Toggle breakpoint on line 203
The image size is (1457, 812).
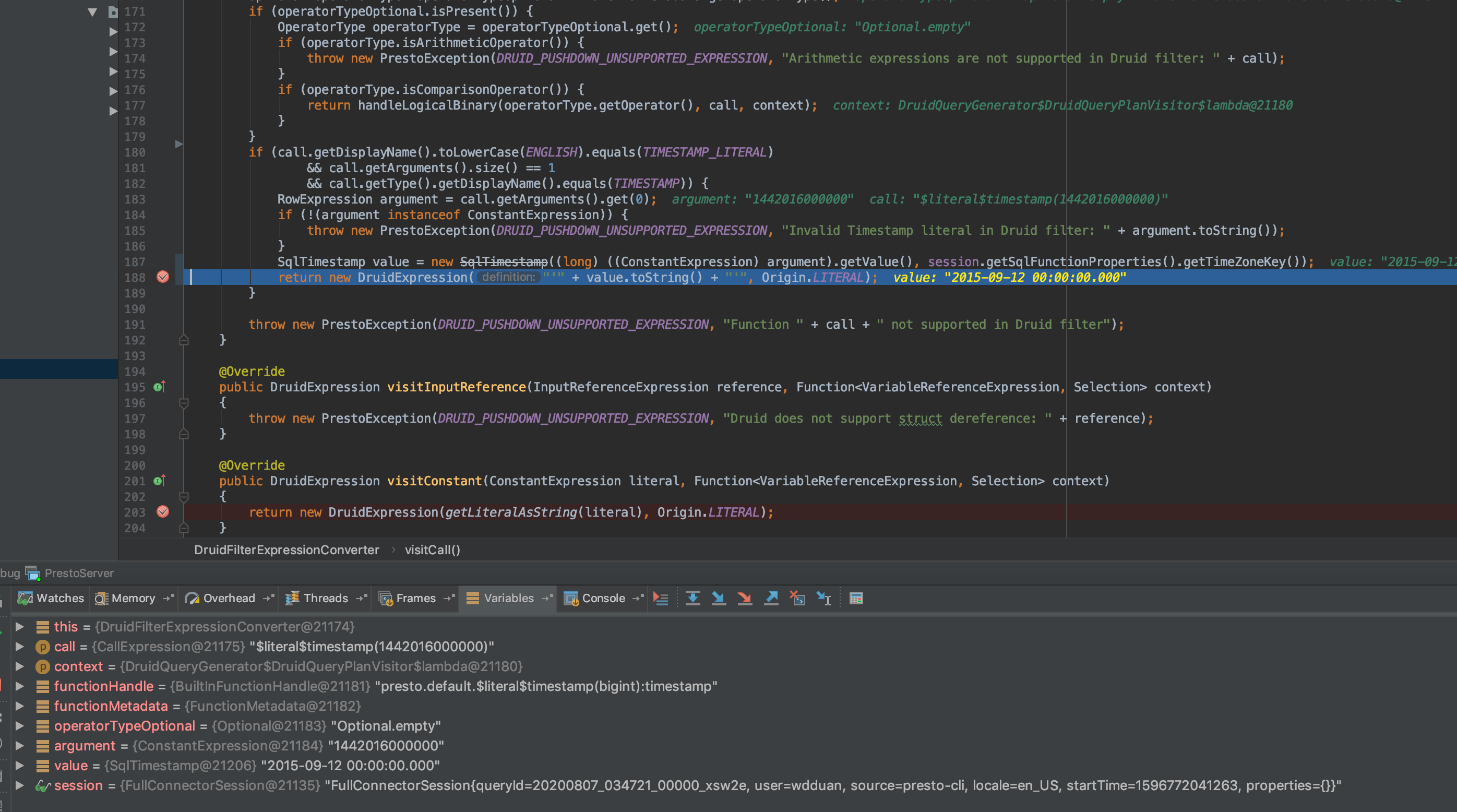pos(163,512)
